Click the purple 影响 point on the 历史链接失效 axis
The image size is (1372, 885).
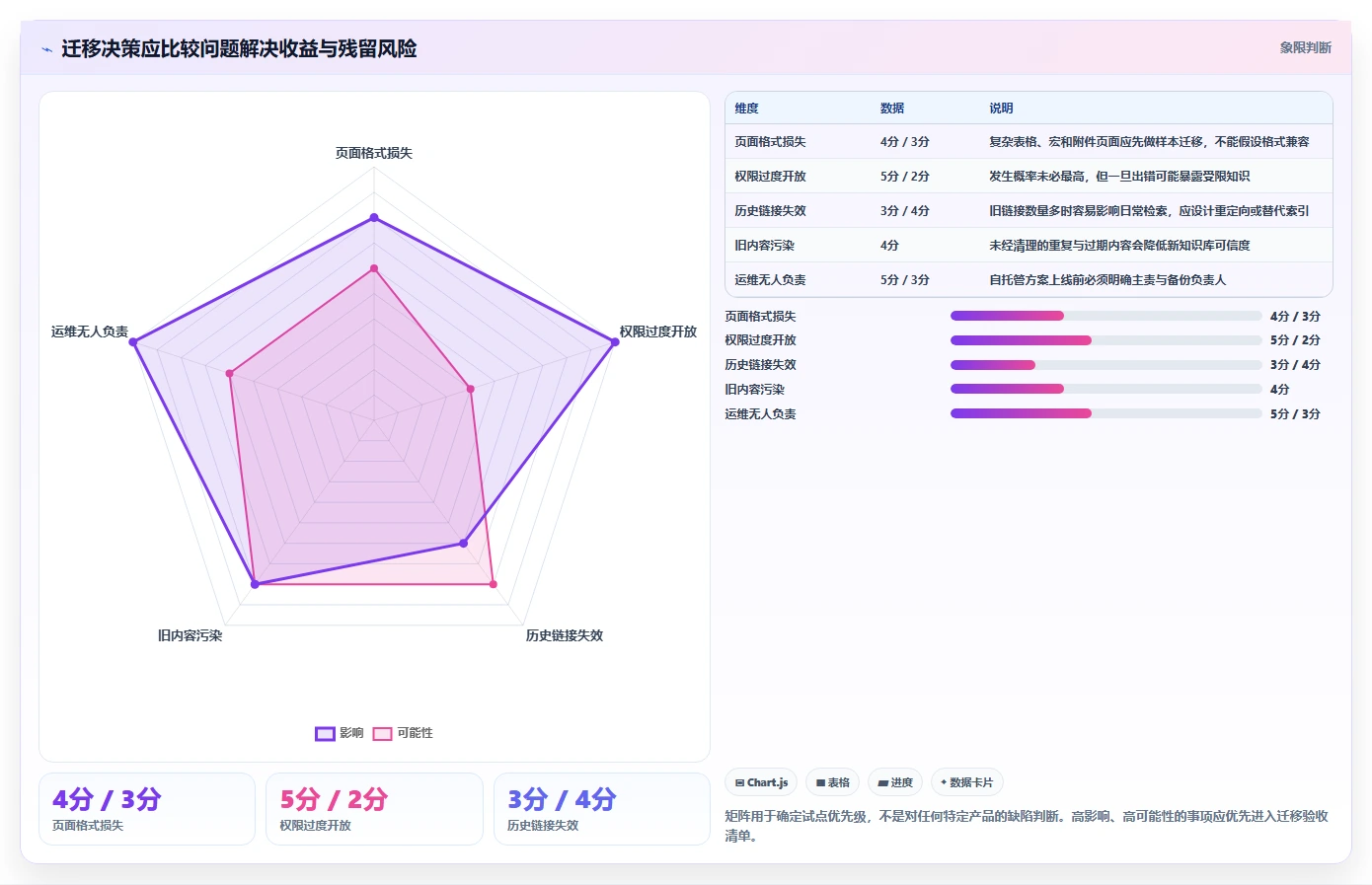click(463, 544)
